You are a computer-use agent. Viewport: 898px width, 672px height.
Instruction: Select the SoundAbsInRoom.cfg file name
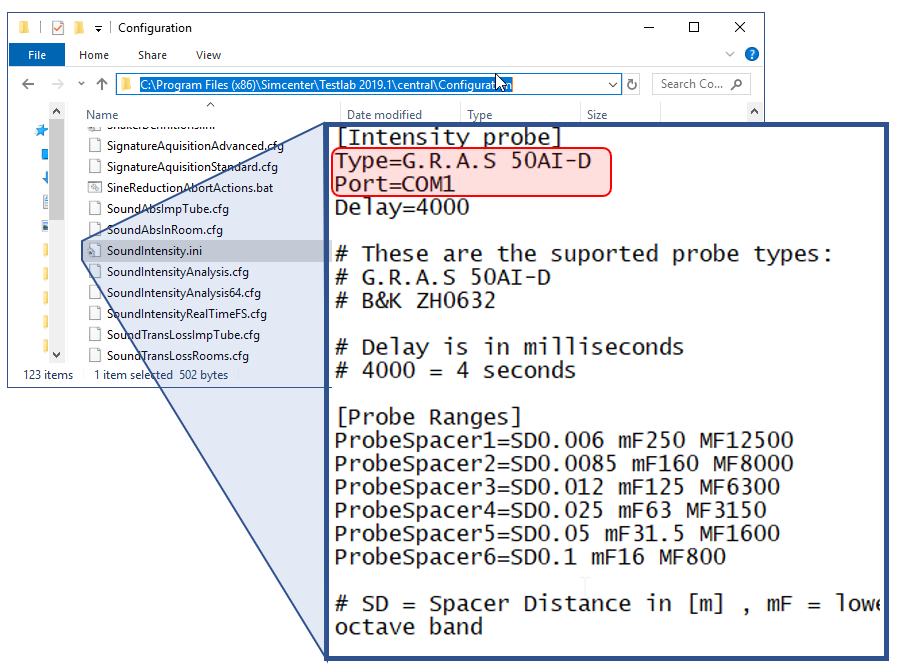click(x=164, y=230)
